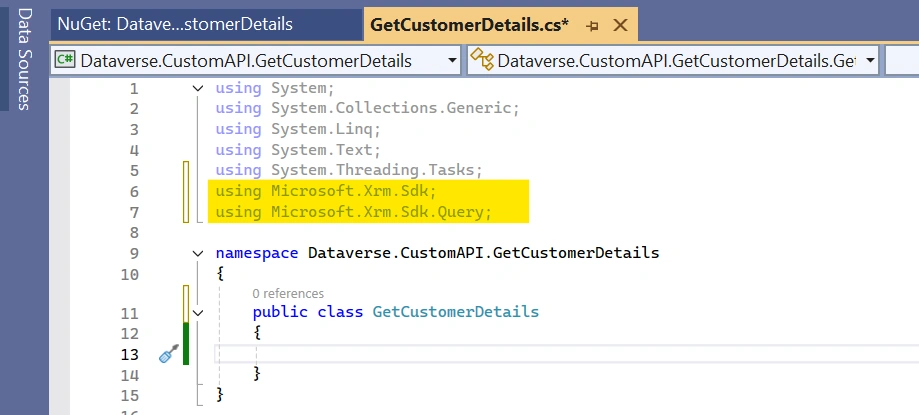
Task: Click the GetCustomerDetails class name
Action: point(455,311)
